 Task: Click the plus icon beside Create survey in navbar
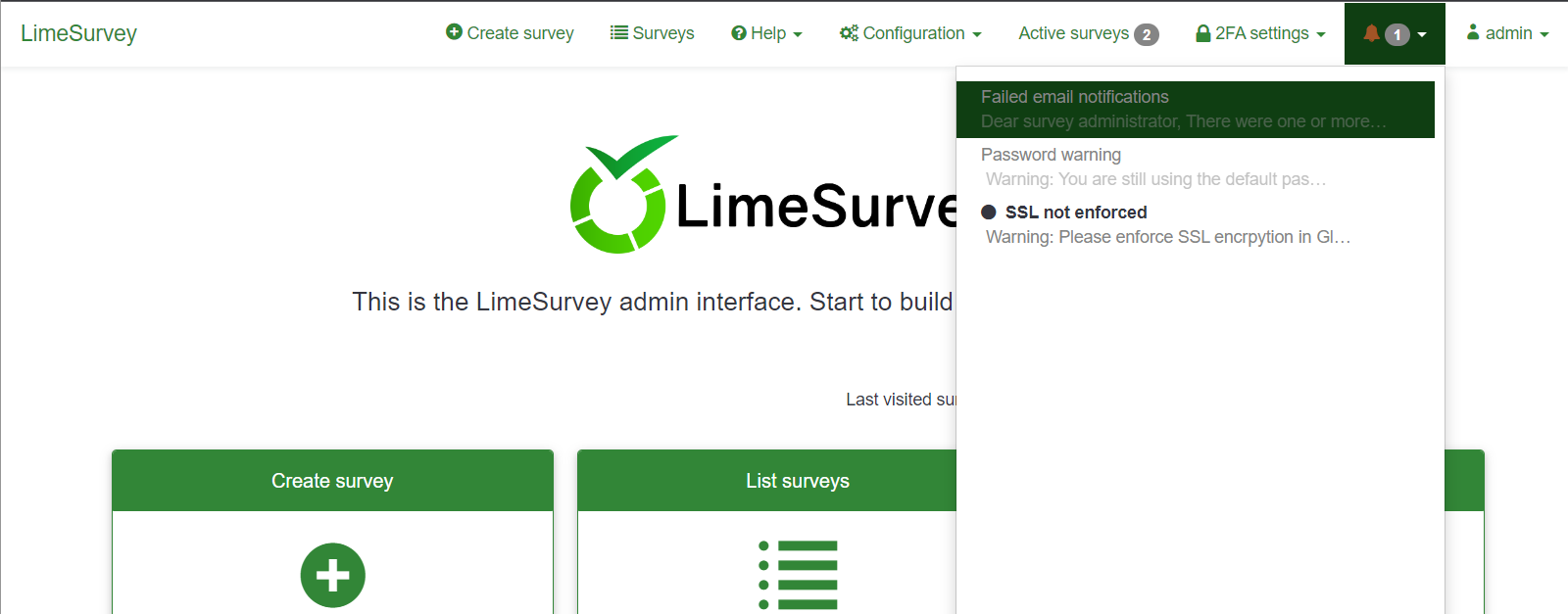point(454,32)
